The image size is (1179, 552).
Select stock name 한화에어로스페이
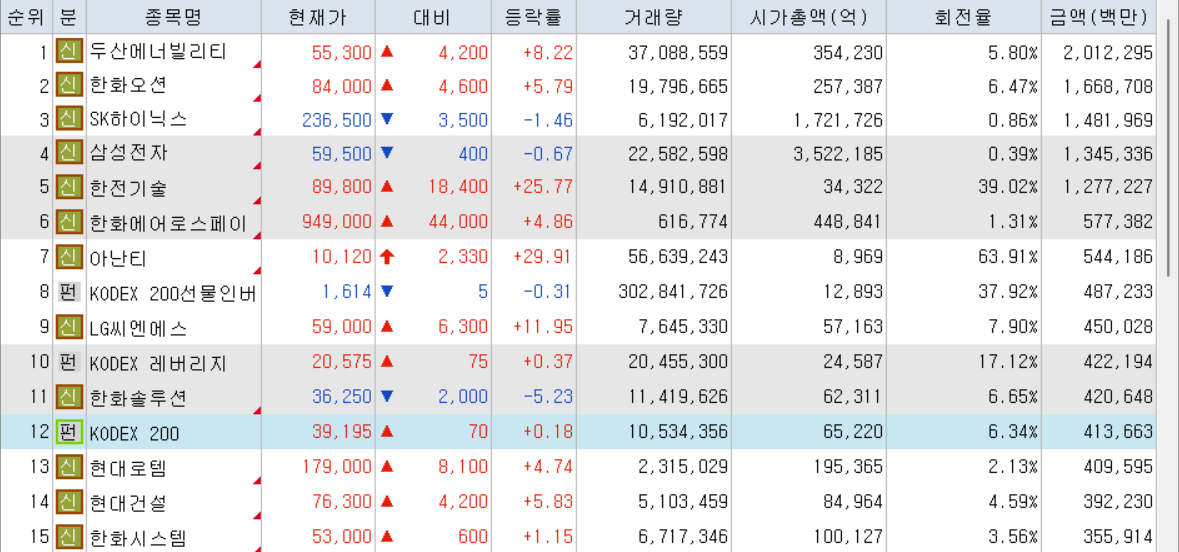168,223
